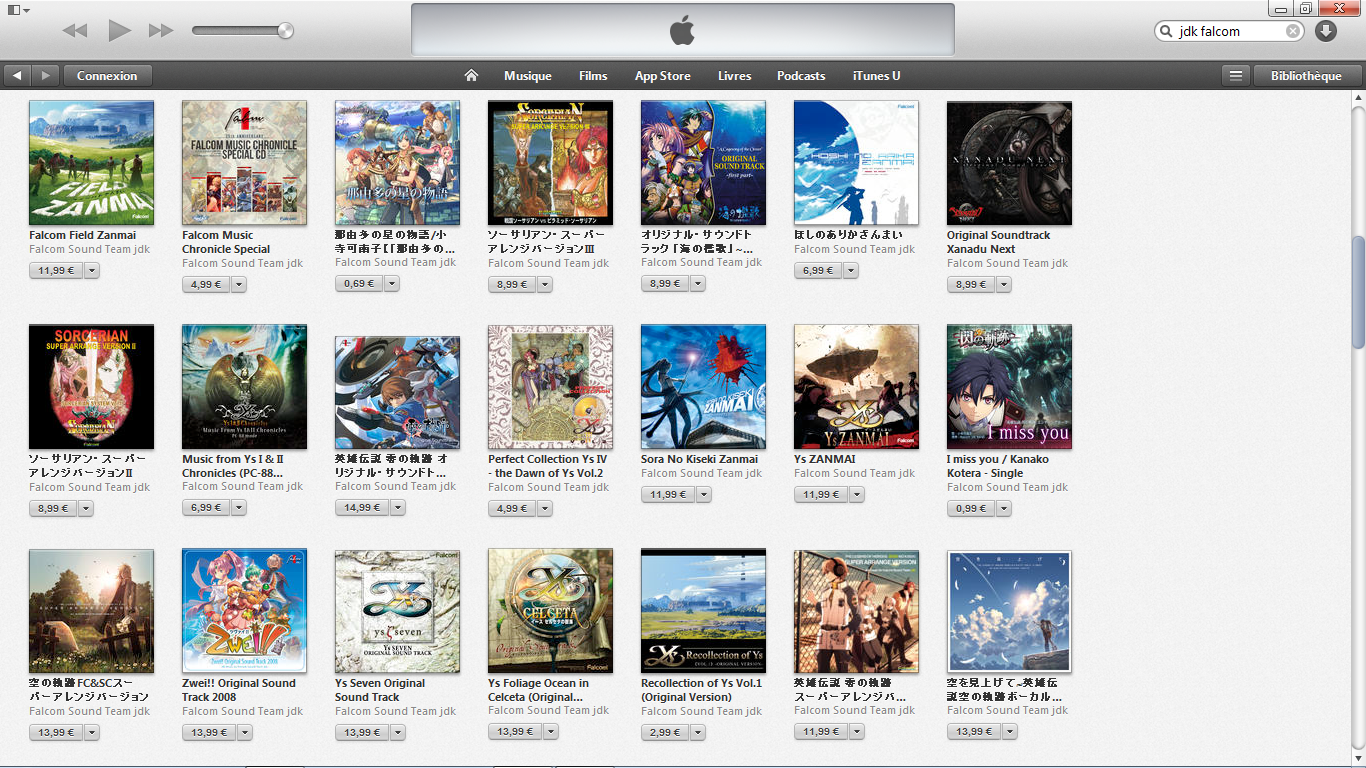
Task: Switch to mini player icon in title bar
Action: click(1305, 9)
